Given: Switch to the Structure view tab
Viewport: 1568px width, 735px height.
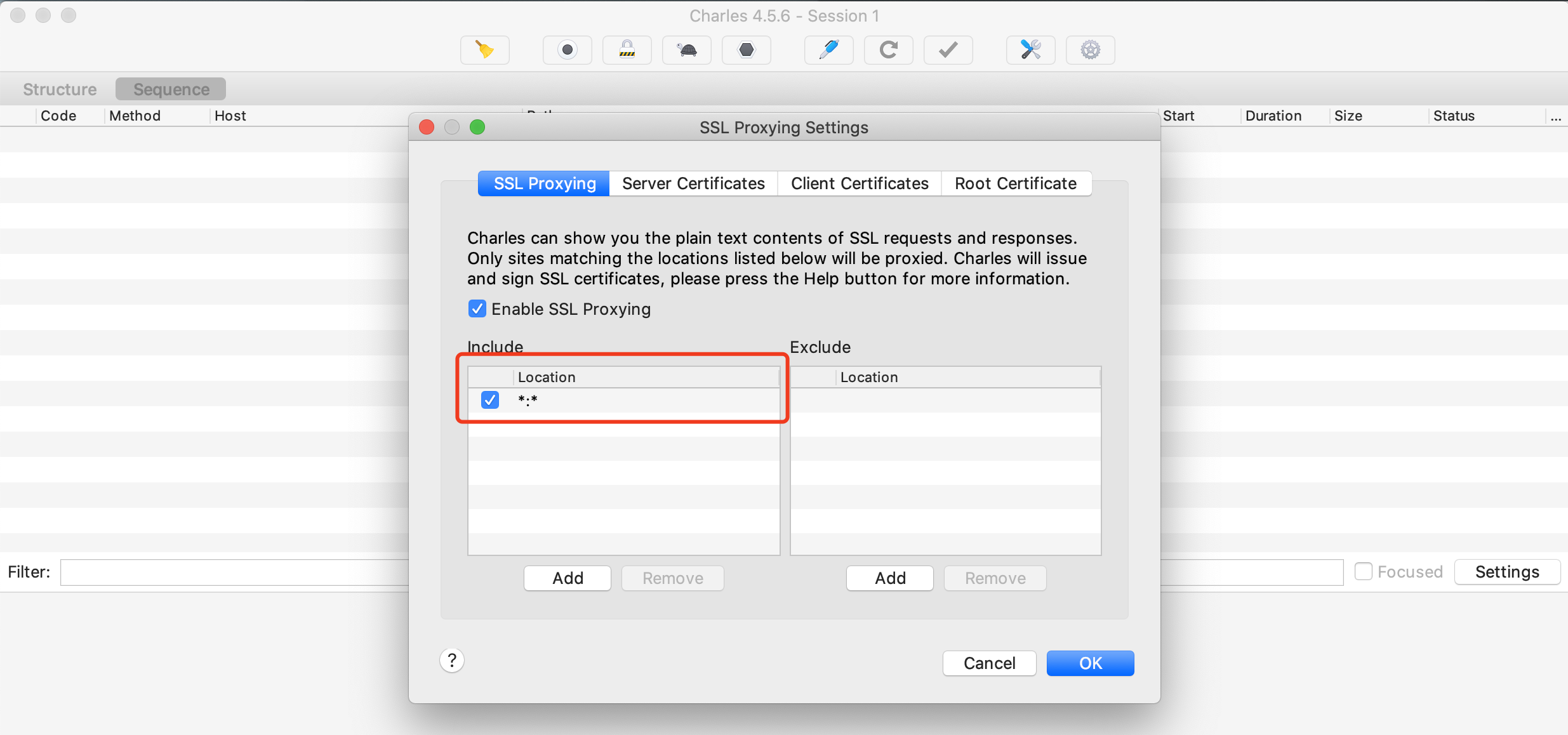Looking at the screenshot, I should [60, 89].
